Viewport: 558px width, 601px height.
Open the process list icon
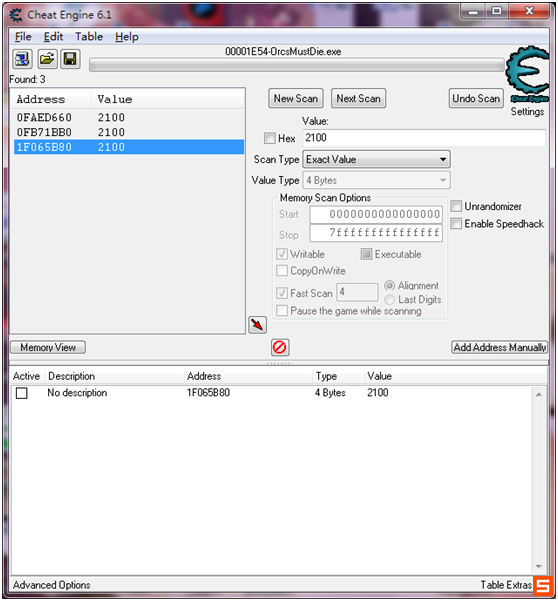pyautogui.click(x=22, y=59)
